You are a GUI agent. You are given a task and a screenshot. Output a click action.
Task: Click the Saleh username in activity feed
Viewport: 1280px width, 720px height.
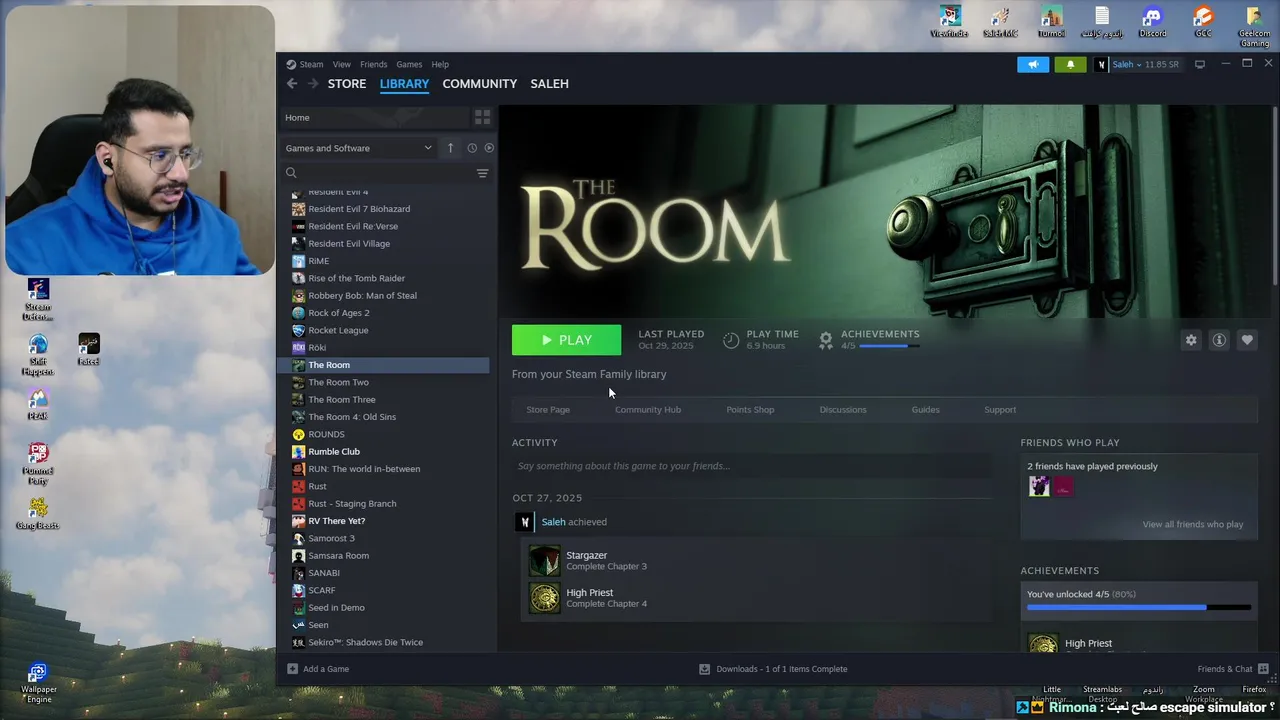coord(553,522)
